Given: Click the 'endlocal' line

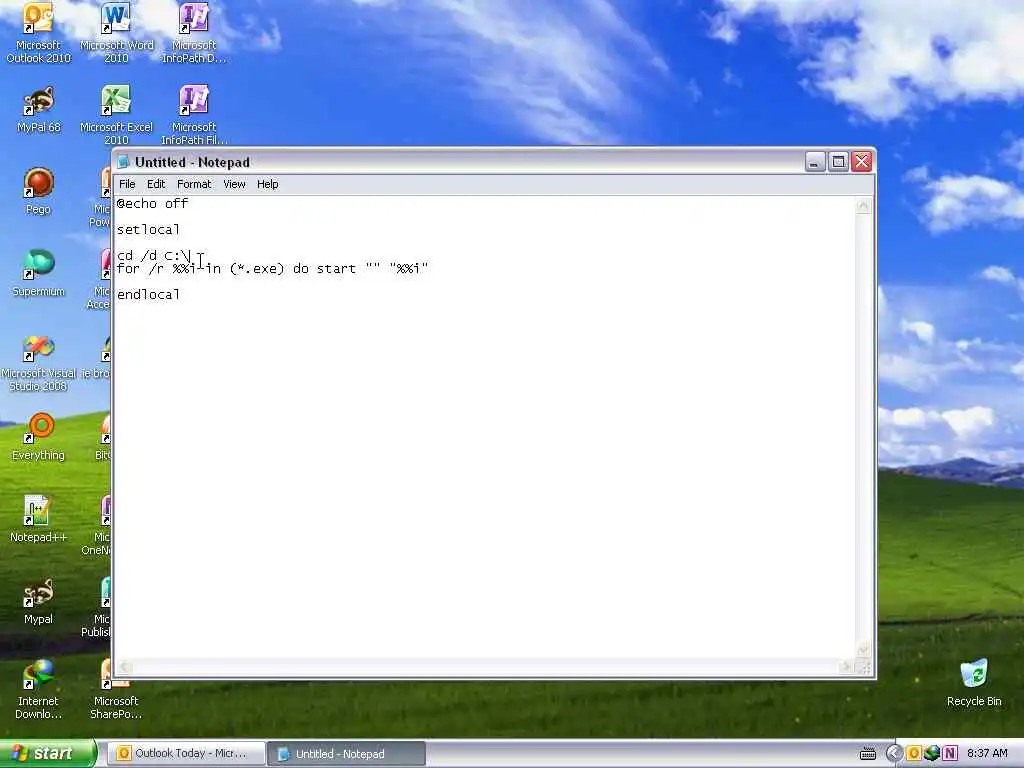Looking at the screenshot, I should pos(148,295).
